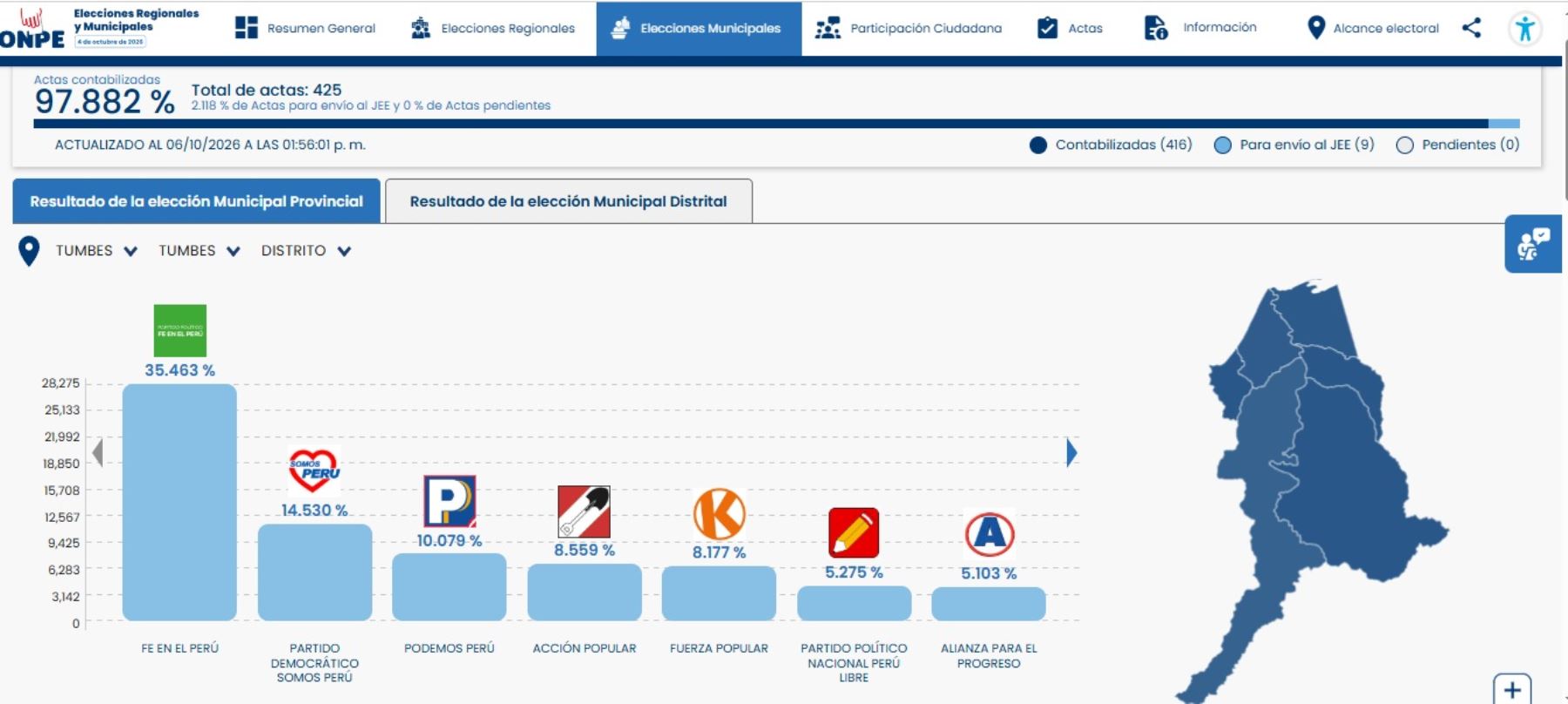Image resolution: width=1568 pixels, height=704 pixels.
Task: Select the Municipal Provincial results tab
Action: (x=196, y=201)
